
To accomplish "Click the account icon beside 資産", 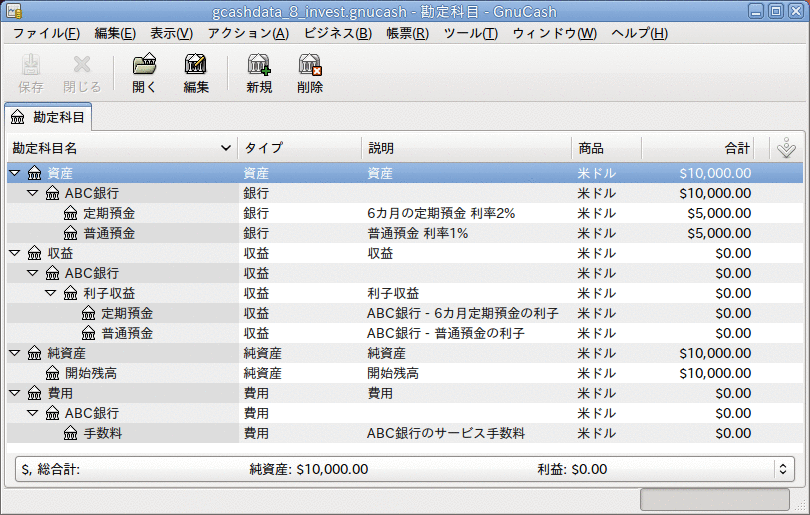I will tap(35, 173).
